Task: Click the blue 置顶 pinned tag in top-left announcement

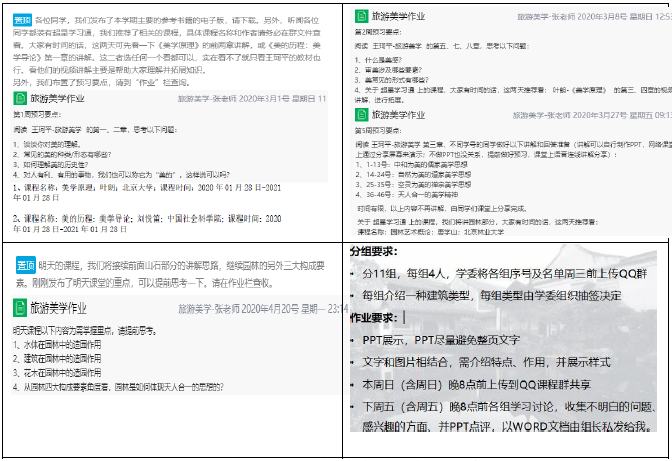Action: 22,20
